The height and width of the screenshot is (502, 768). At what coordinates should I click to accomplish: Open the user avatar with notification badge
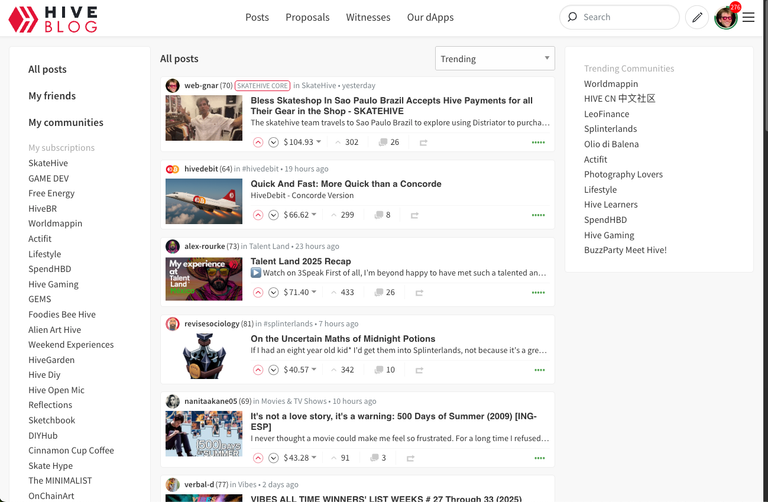[x=726, y=18]
